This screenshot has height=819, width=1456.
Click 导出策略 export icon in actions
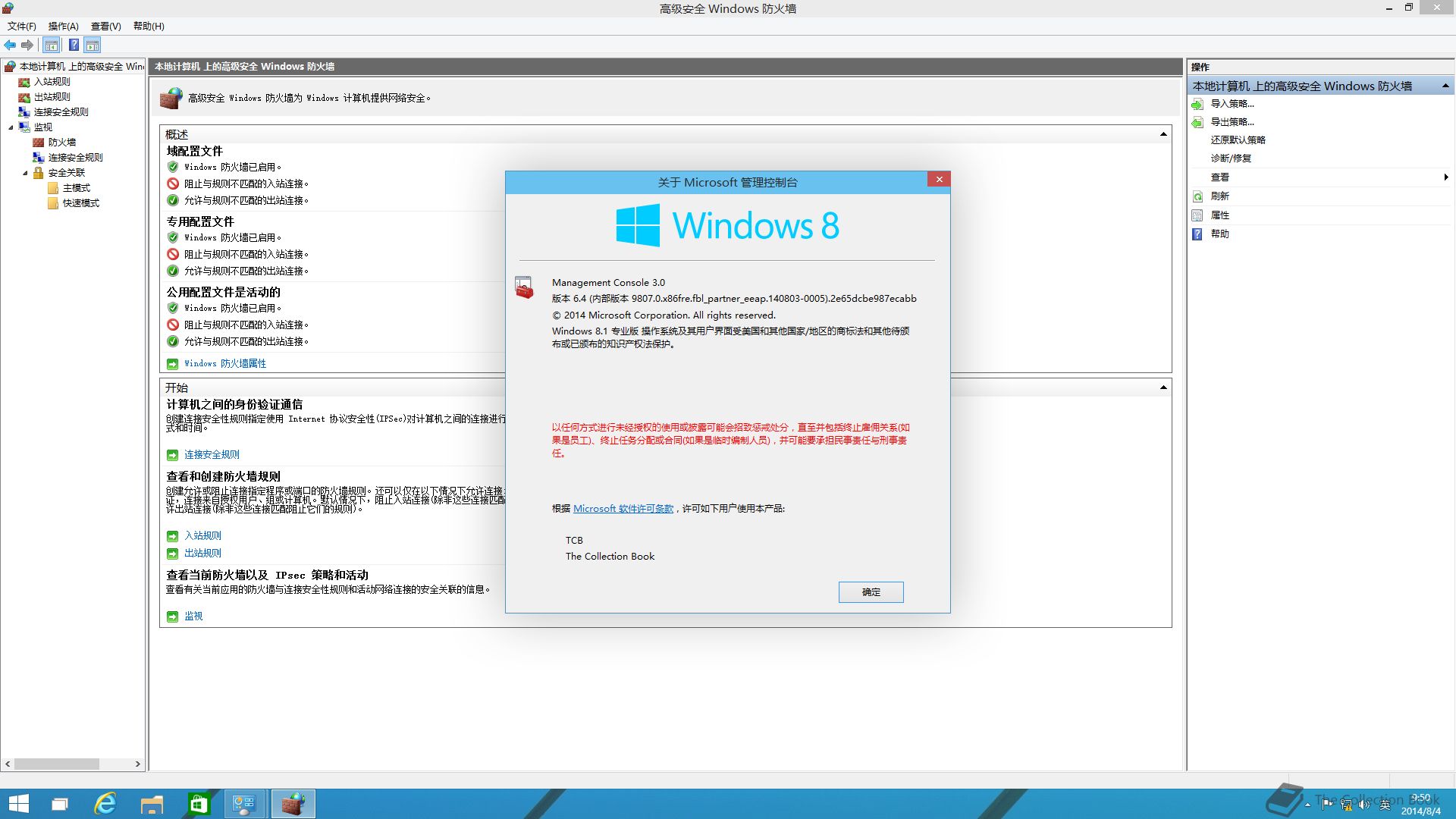[x=1197, y=122]
